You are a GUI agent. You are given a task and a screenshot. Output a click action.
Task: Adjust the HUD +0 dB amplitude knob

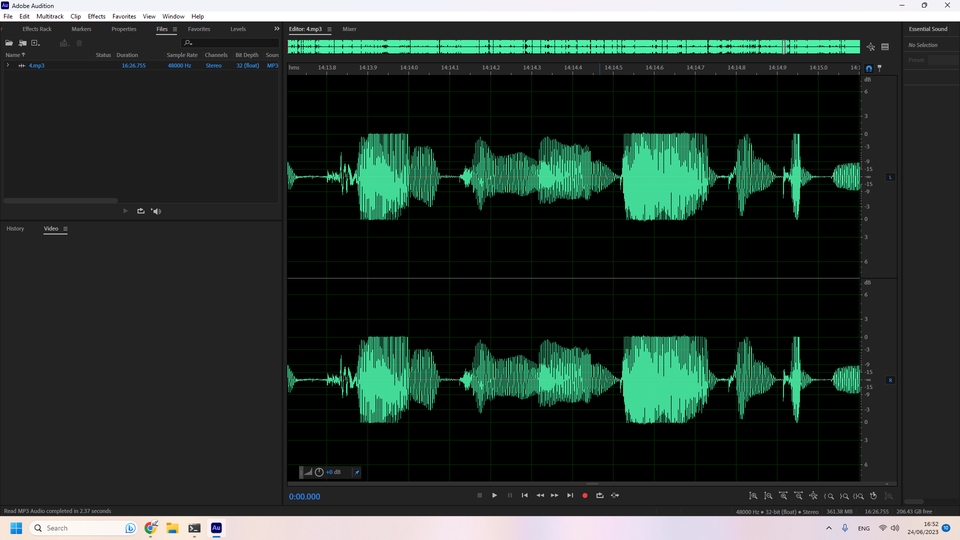tap(319, 472)
